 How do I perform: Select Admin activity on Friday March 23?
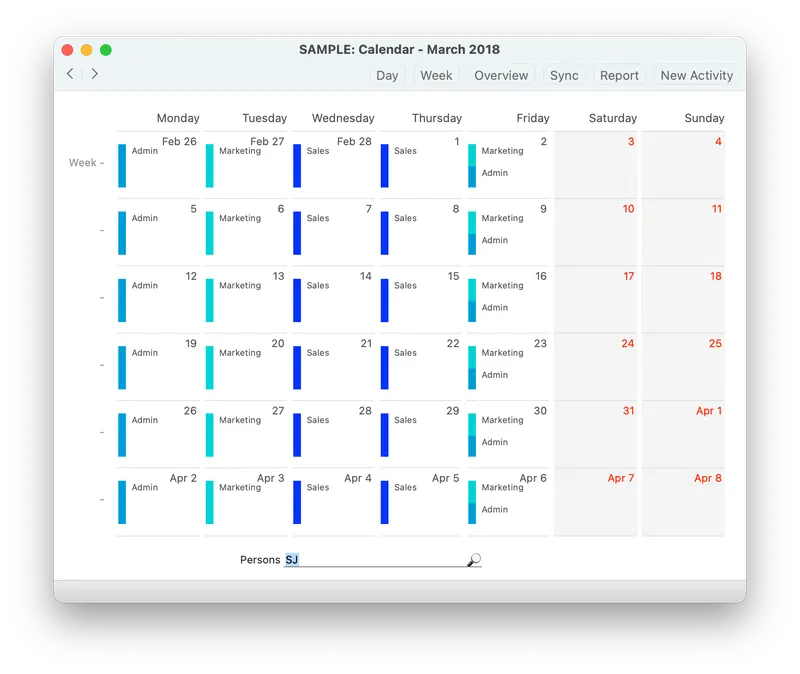(494, 375)
